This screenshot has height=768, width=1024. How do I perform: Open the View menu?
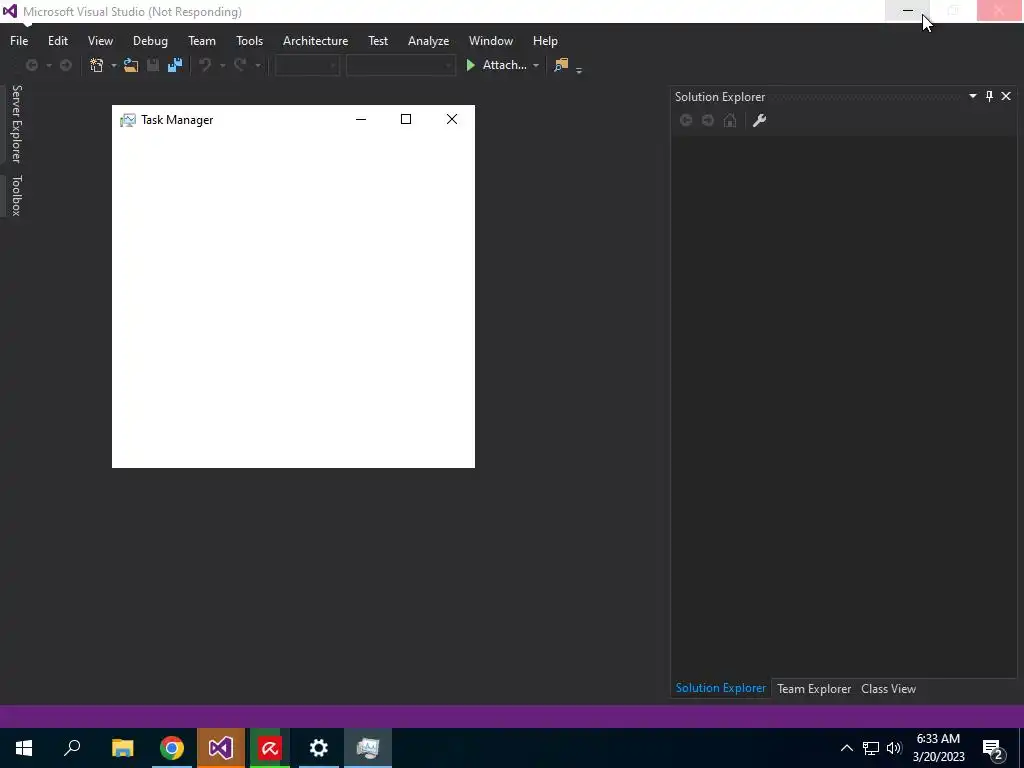coord(100,40)
